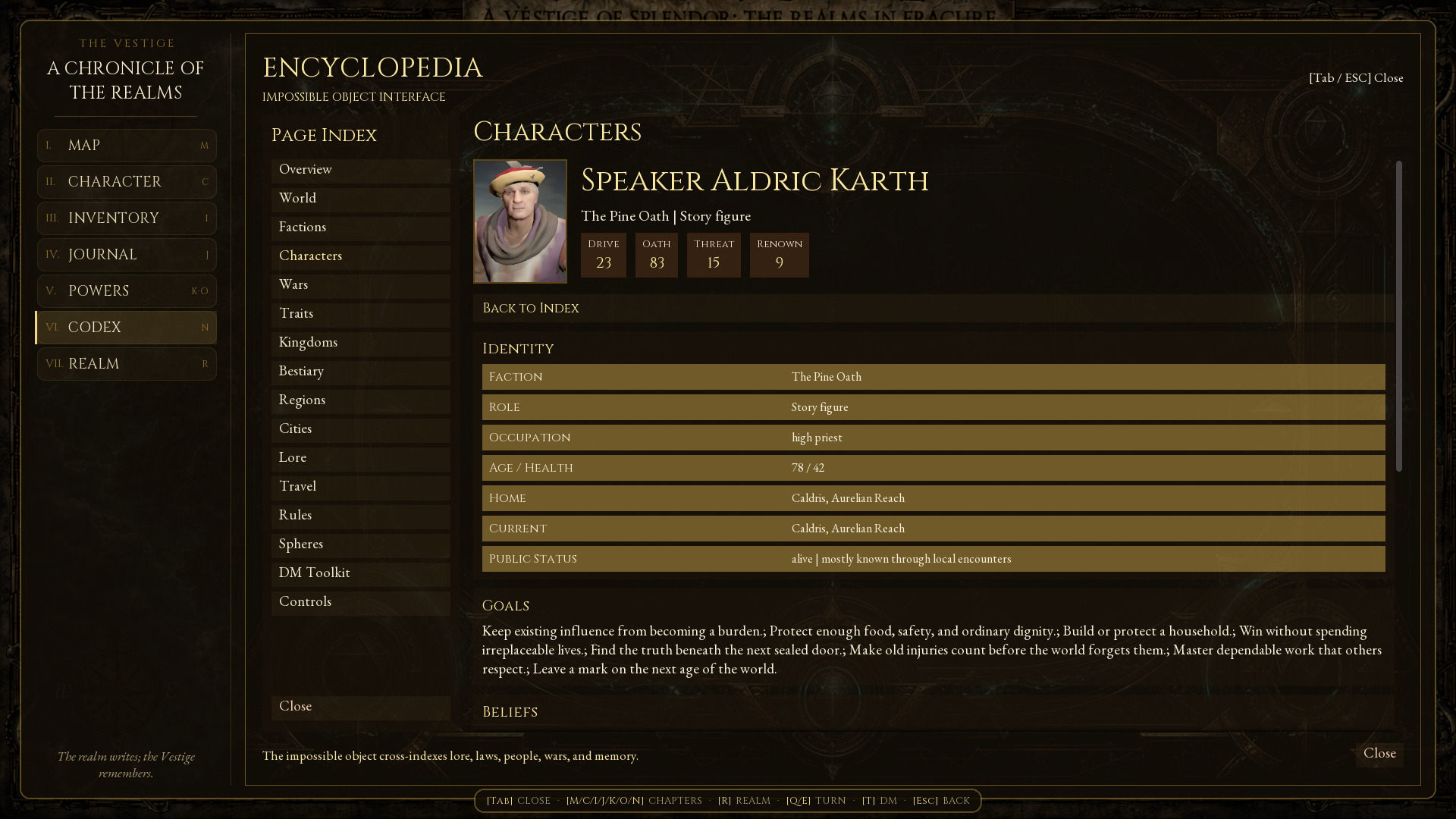Image resolution: width=1456 pixels, height=819 pixels.
Task: Go to the Spheres page
Action: point(360,544)
